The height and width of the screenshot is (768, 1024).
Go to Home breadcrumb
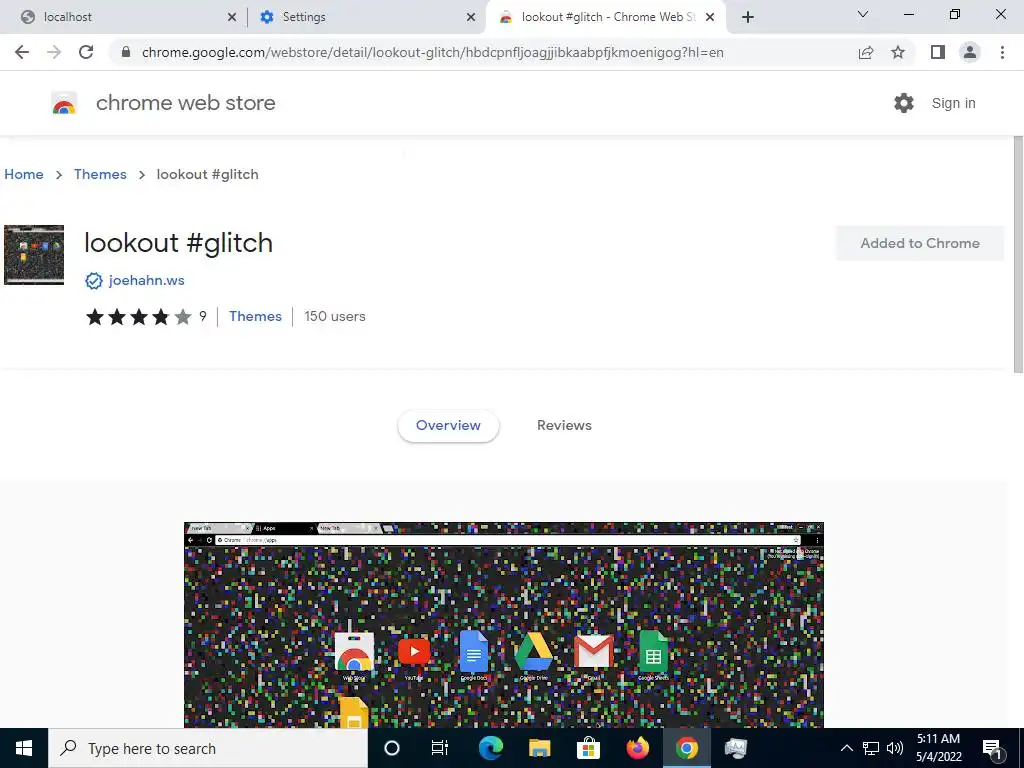click(24, 174)
